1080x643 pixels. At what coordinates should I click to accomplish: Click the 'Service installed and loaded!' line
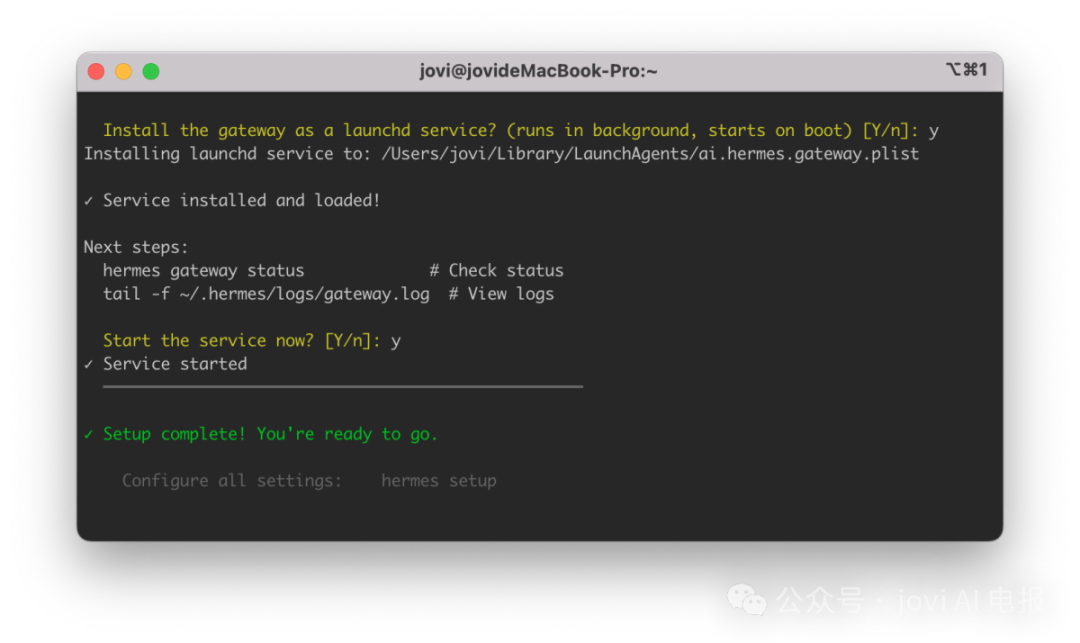pyautogui.click(x=232, y=201)
